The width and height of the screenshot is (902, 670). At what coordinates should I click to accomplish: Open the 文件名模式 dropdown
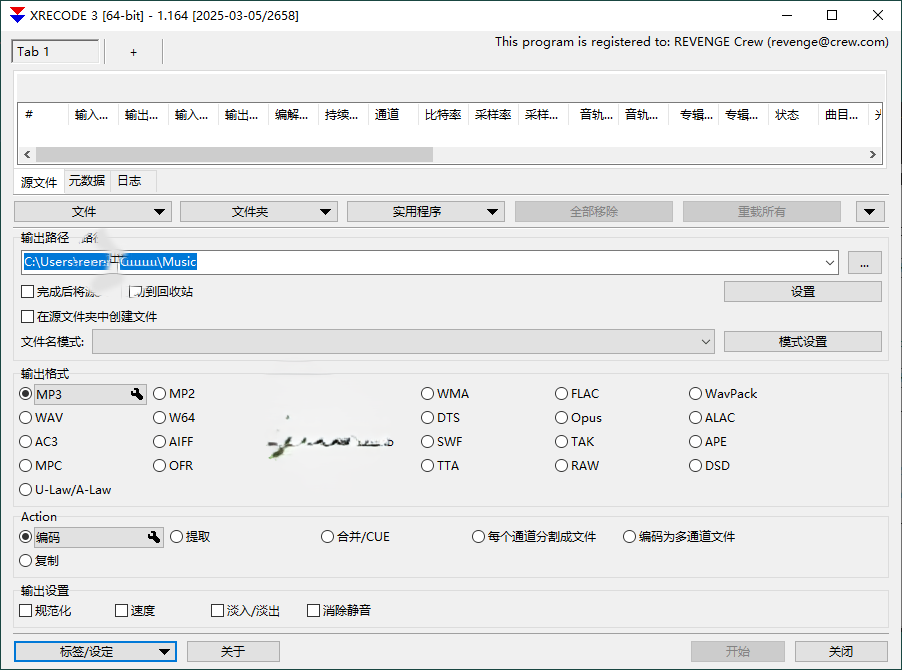pos(403,342)
